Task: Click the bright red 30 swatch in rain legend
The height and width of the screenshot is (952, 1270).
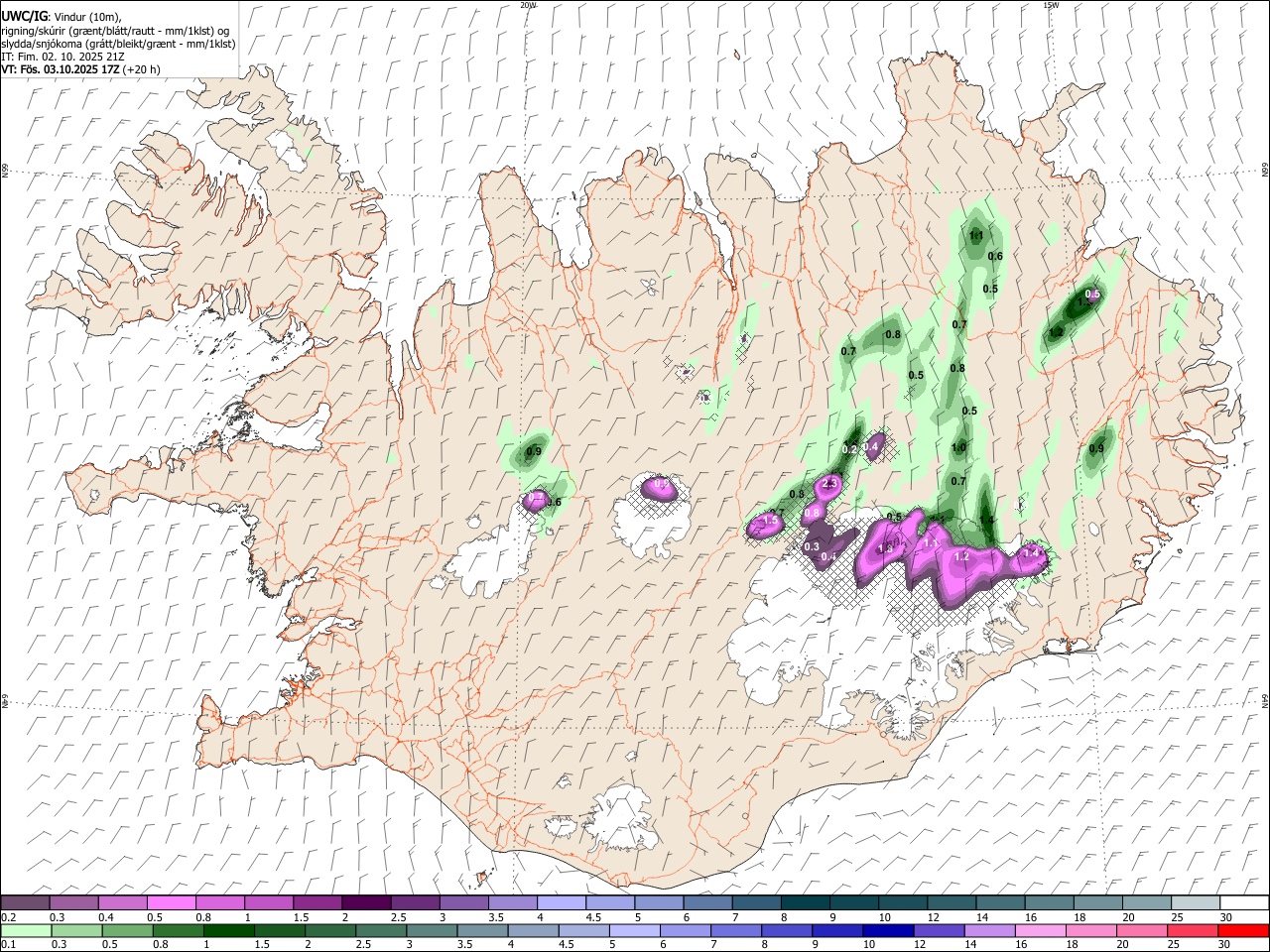Action: click(1244, 931)
